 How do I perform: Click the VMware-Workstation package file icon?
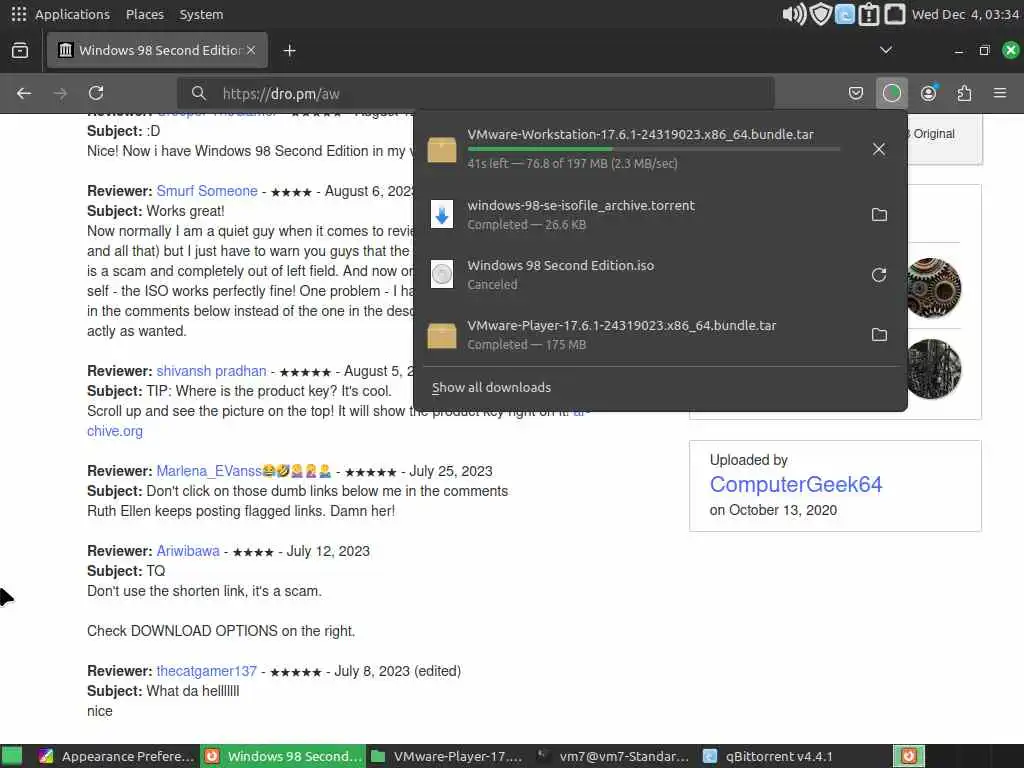(442, 150)
